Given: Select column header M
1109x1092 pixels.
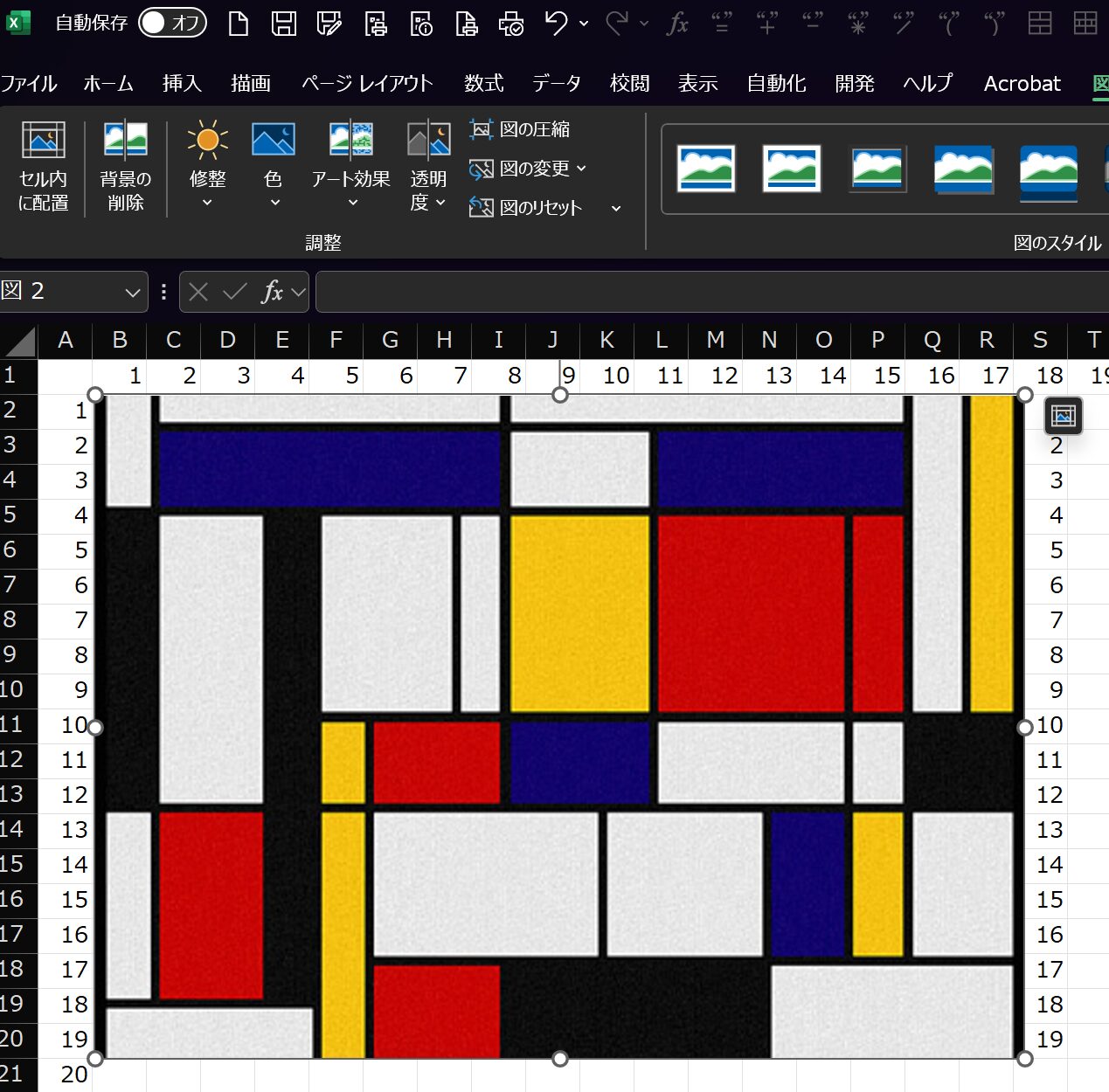Looking at the screenshot, I should [x=715, y=341].
